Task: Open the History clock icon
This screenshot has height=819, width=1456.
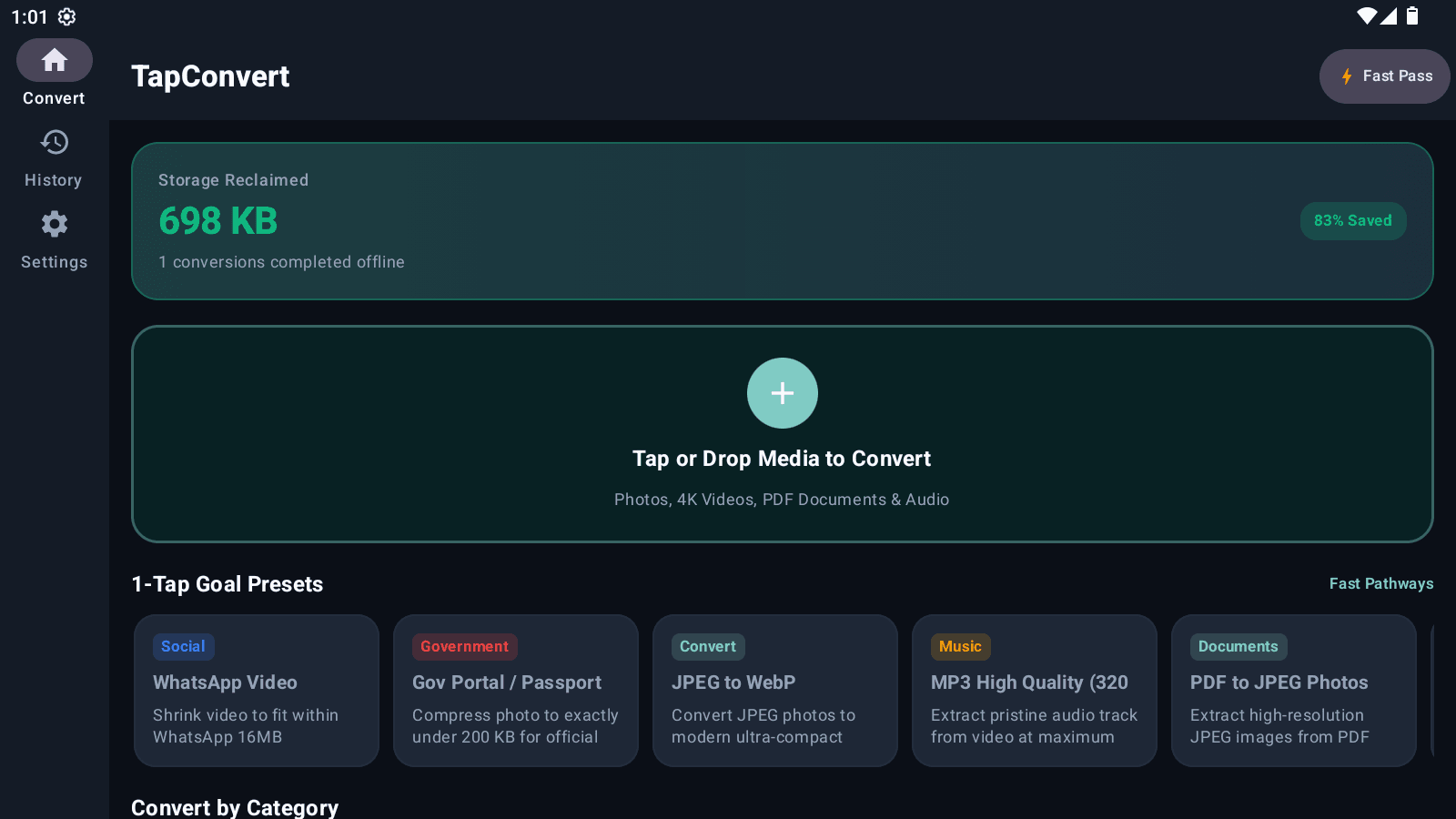Action: (x=55, y=142)
